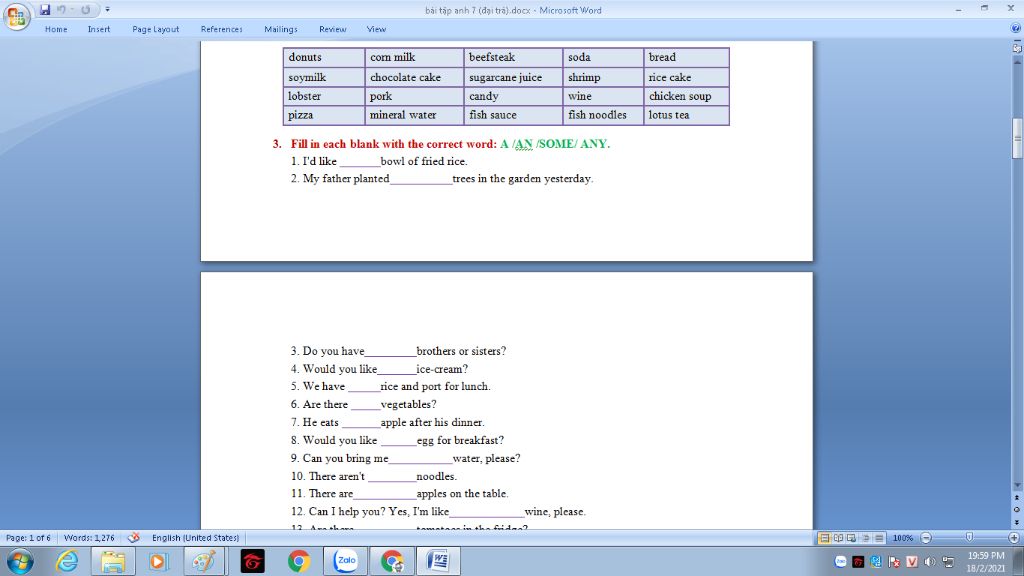Click the vertical scrollbar thumb

tap(1017, 138)
